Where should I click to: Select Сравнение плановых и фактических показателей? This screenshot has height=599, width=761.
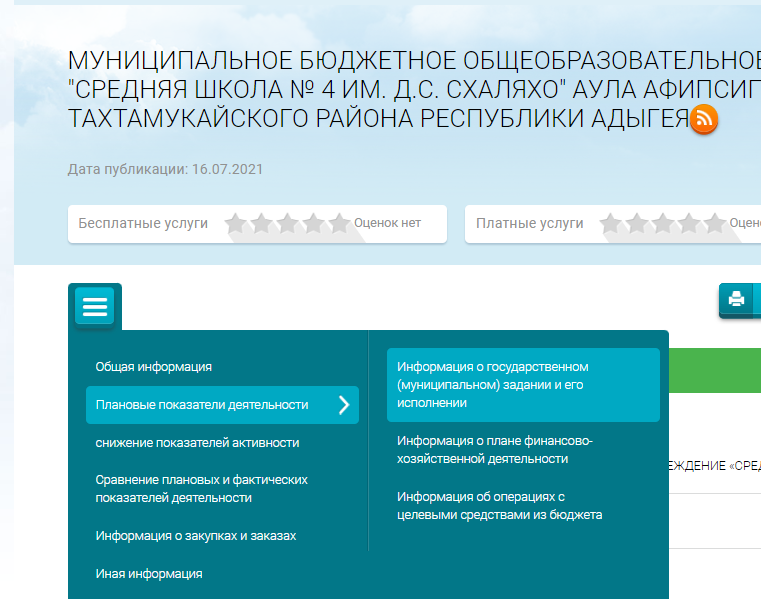tap(201, 488)
